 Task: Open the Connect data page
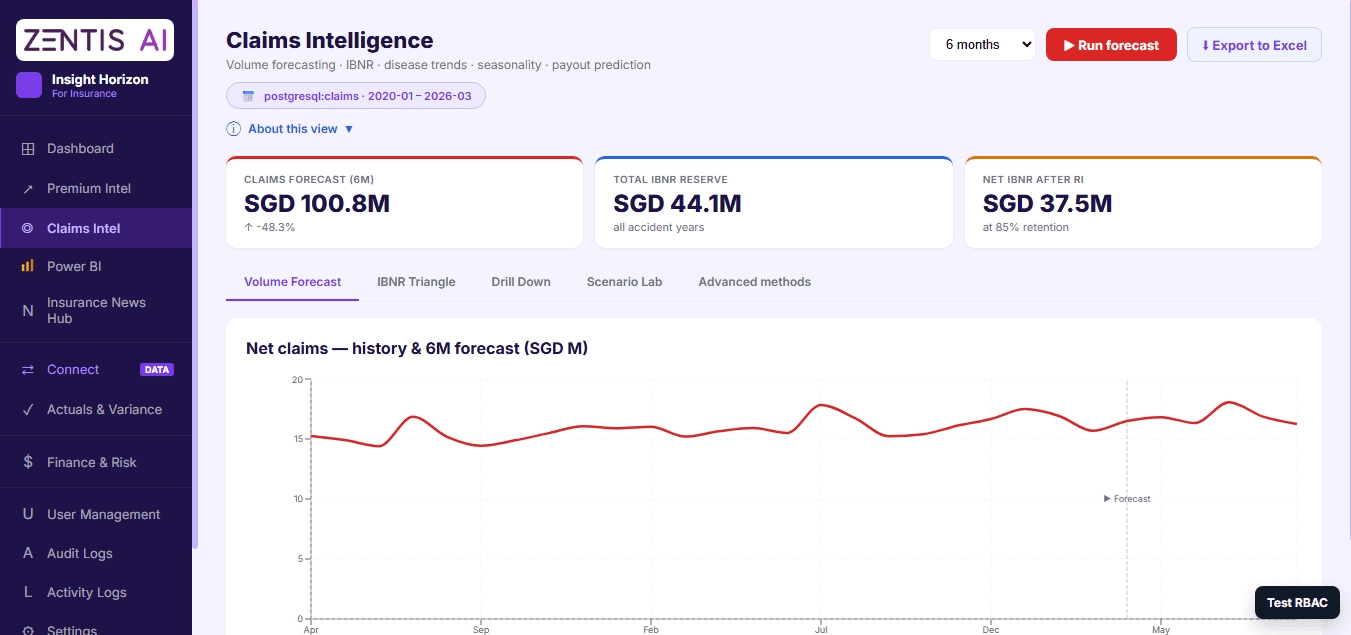click(96, 370)
